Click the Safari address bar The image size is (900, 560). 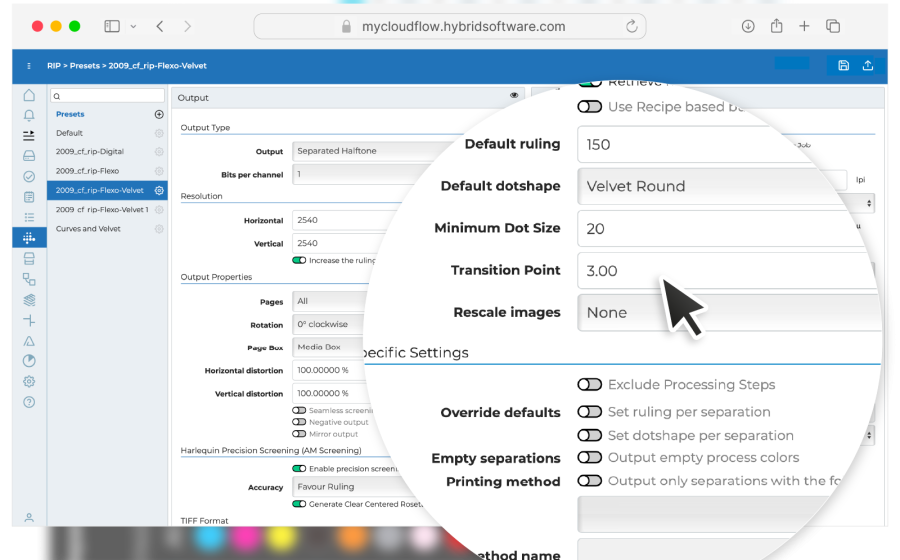pos(450,26)
